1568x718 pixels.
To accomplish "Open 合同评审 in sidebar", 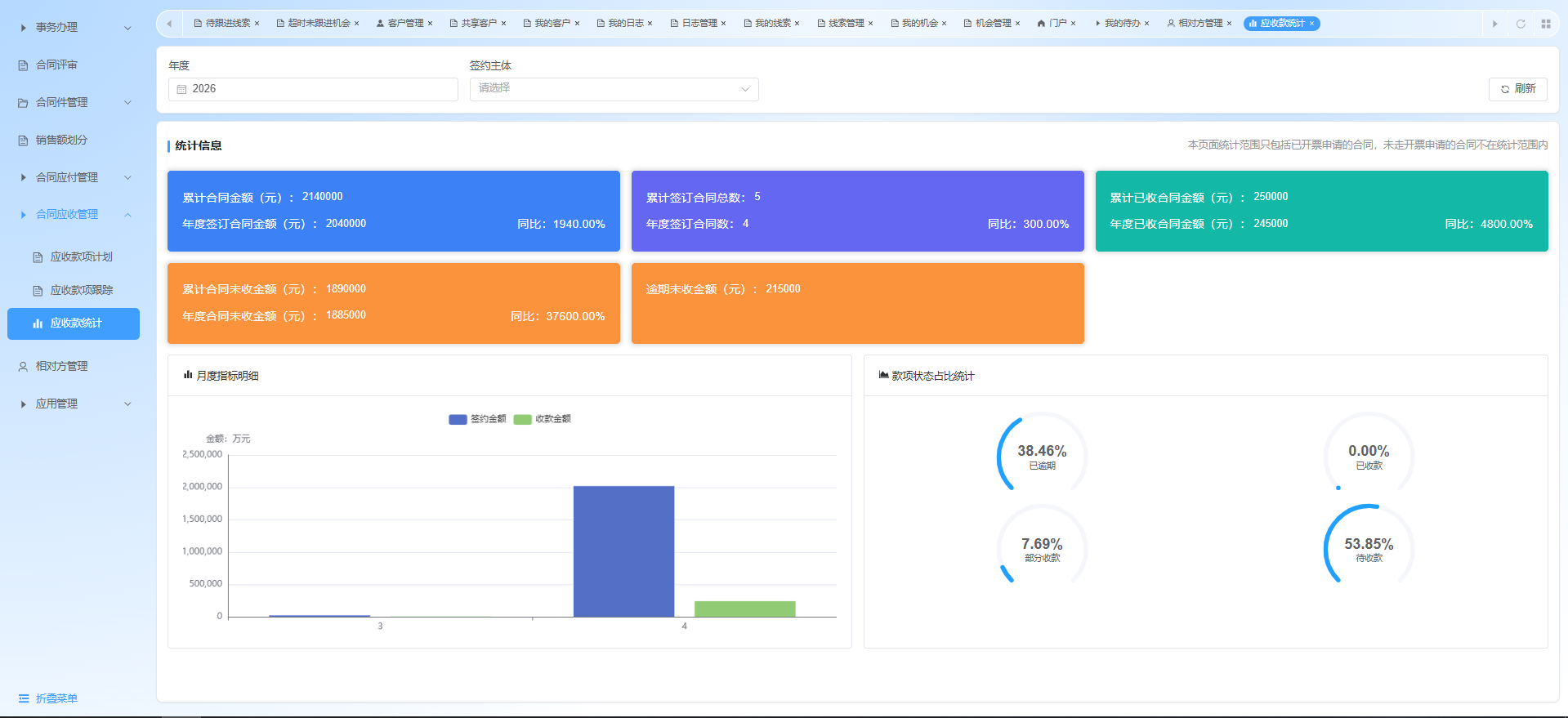I will click(75, 65).
